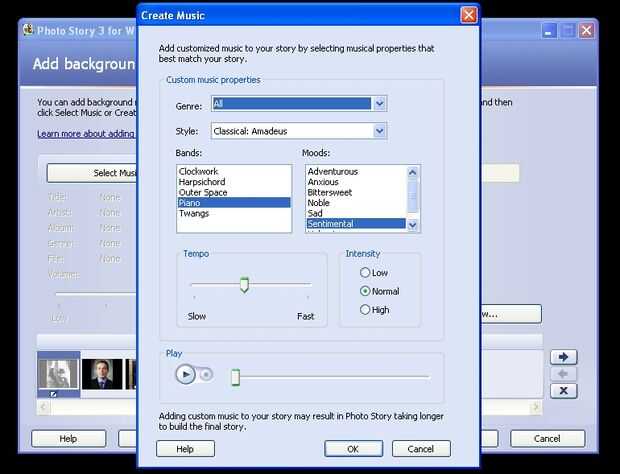Stop the music preview playback
The width and height of the screenshot is (620, 474).
click(206, 374)
